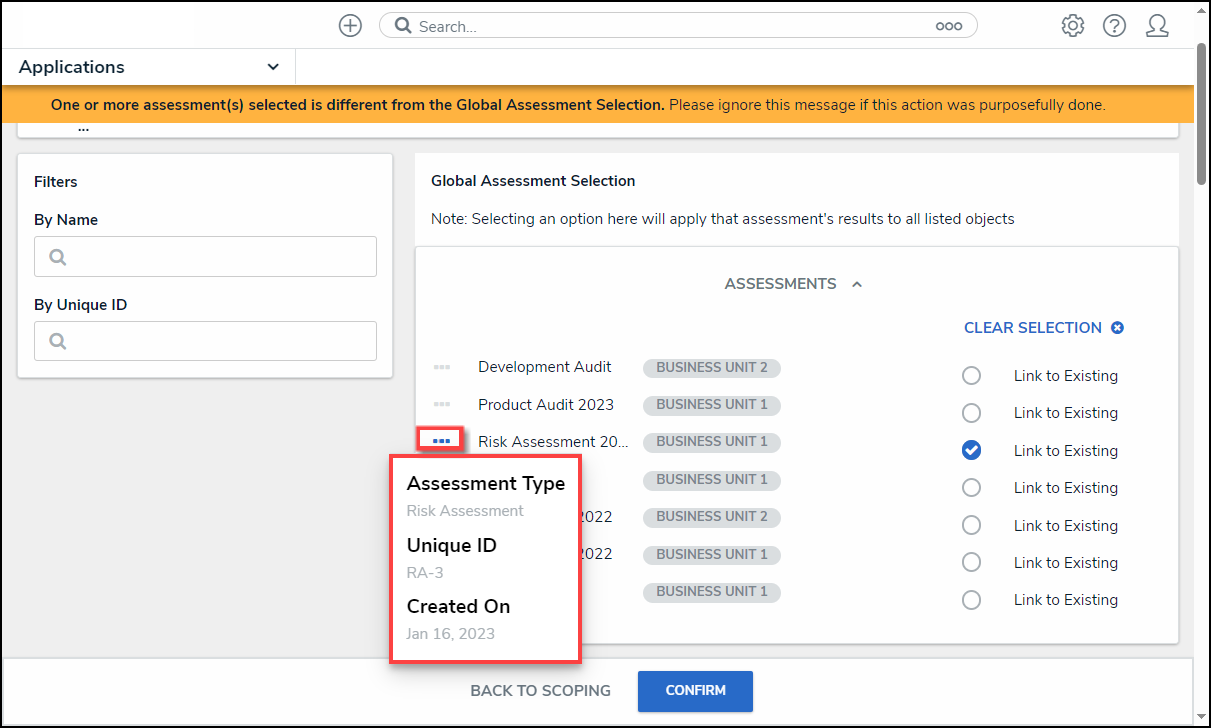Click the details ellipsis beside Product Audit 2023
The height and width of the screenshot is (728, 1211).
point(442,404)
